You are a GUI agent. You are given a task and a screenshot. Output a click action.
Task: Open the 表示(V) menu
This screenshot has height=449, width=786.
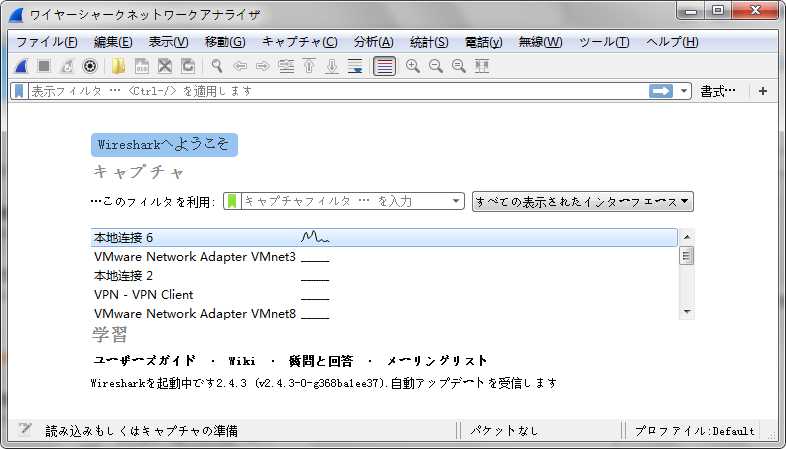(x=168, y=42)
